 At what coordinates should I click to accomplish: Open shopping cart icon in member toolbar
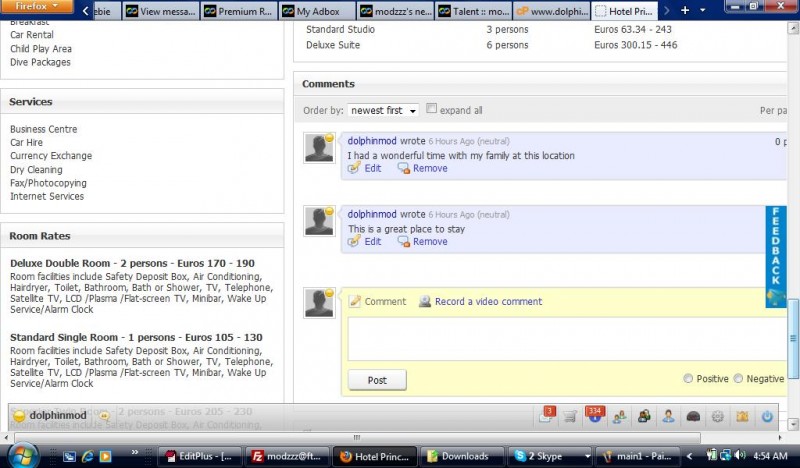coord(570,417)
